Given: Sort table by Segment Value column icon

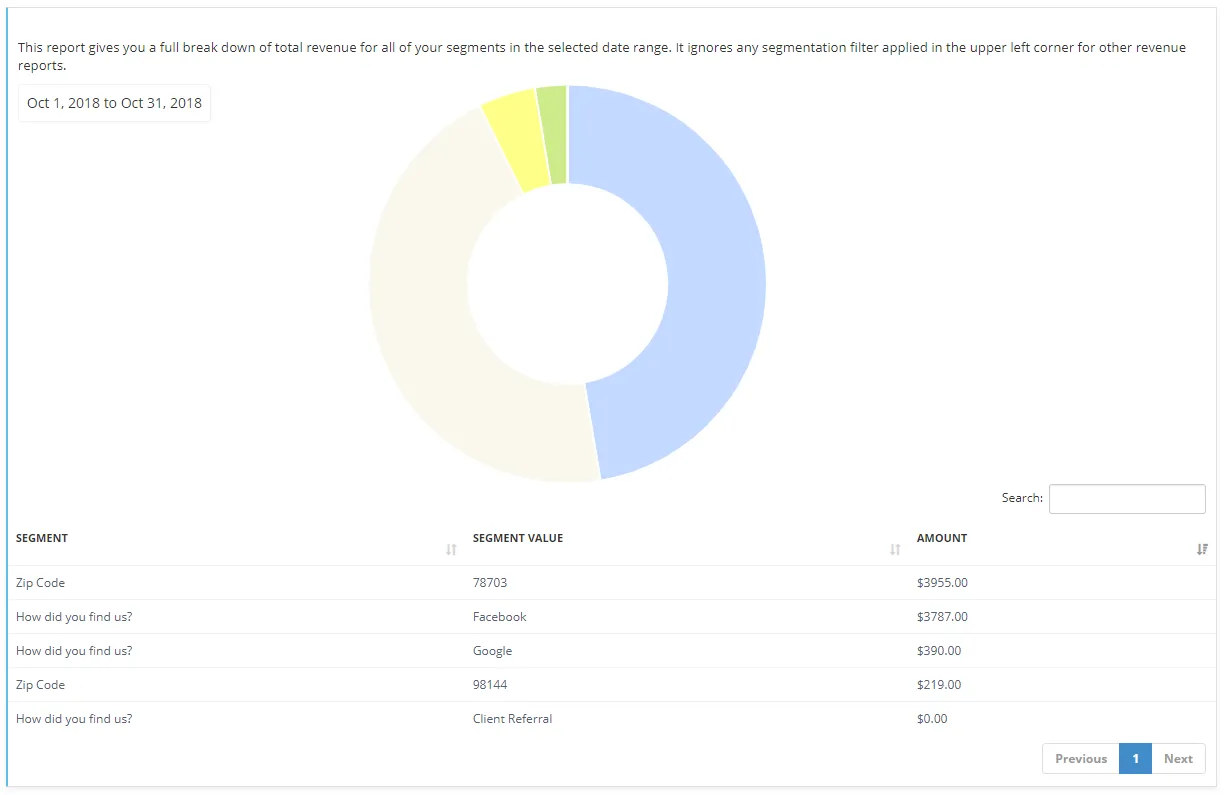Looking at the screenshot, I should (895, 550).
